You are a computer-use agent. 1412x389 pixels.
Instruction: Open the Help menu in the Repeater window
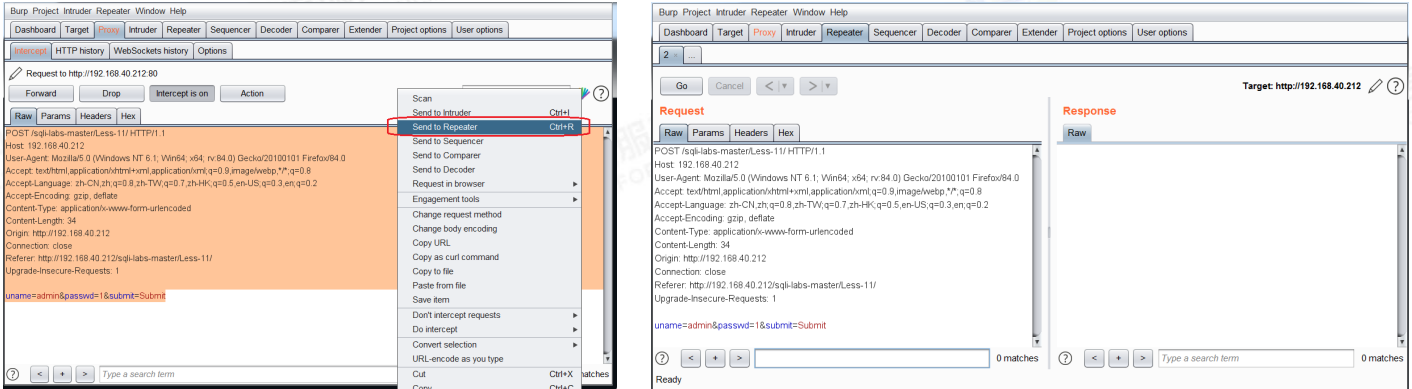pos(838,12)
